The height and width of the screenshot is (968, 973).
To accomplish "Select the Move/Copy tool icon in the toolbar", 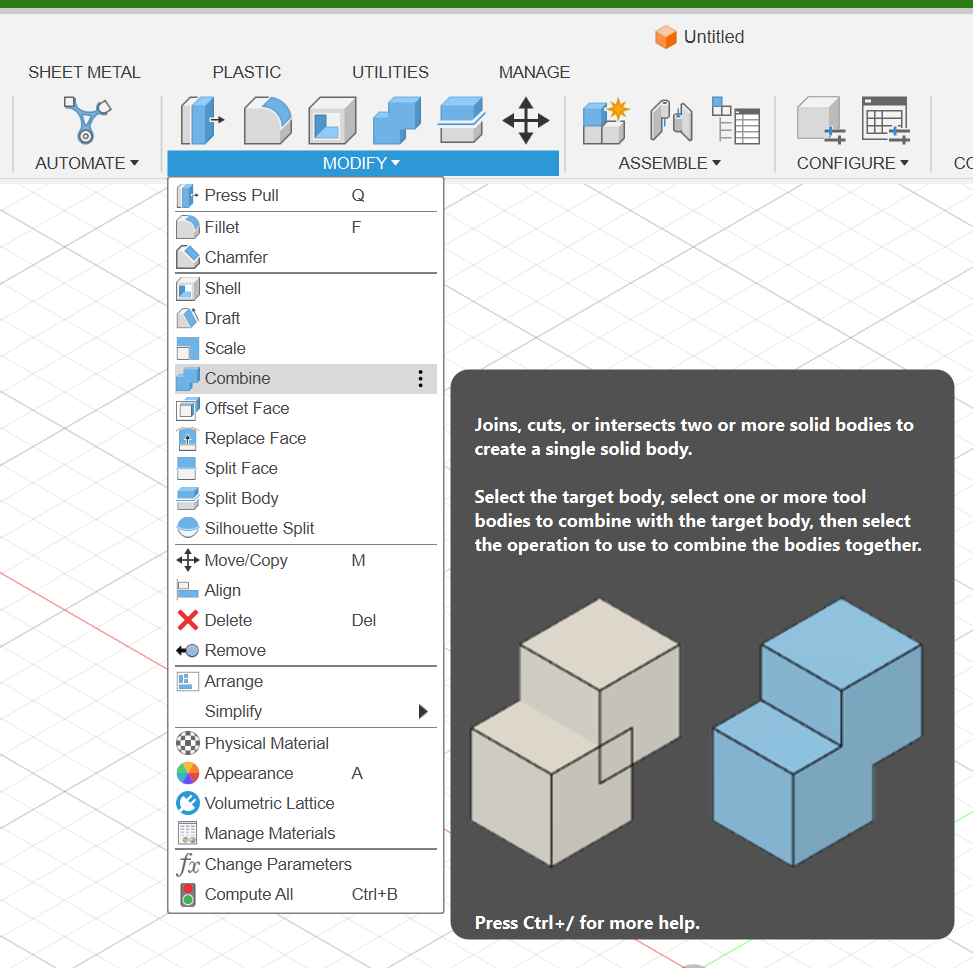I will point(526,120).
